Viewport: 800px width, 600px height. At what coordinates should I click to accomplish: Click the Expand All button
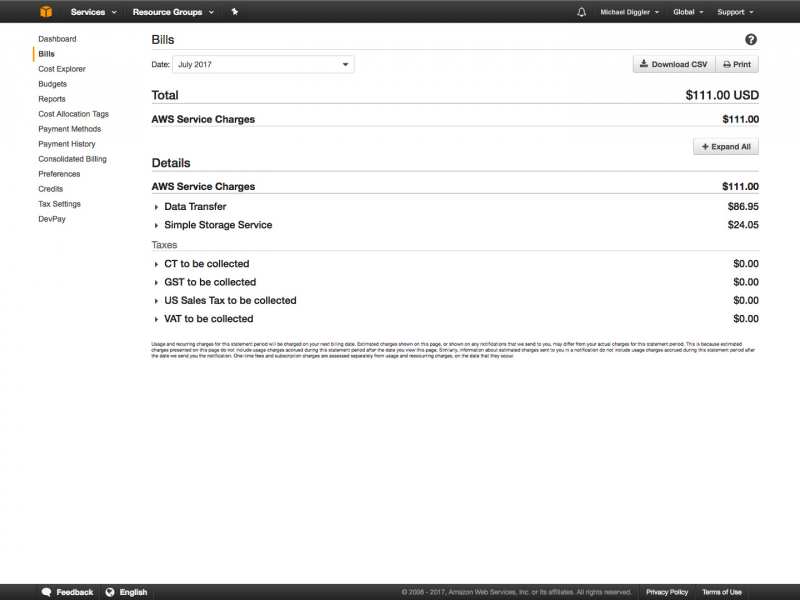point(726,146)
